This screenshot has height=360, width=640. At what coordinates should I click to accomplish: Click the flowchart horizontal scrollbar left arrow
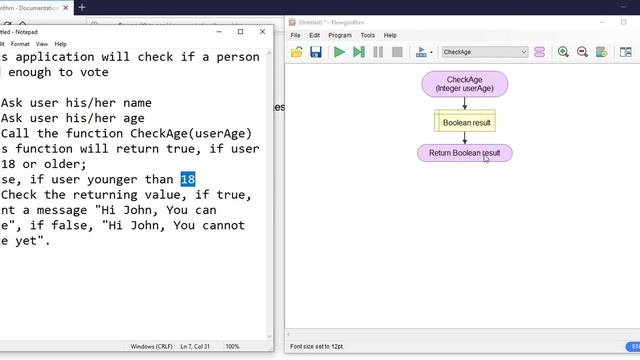point(289,334)
